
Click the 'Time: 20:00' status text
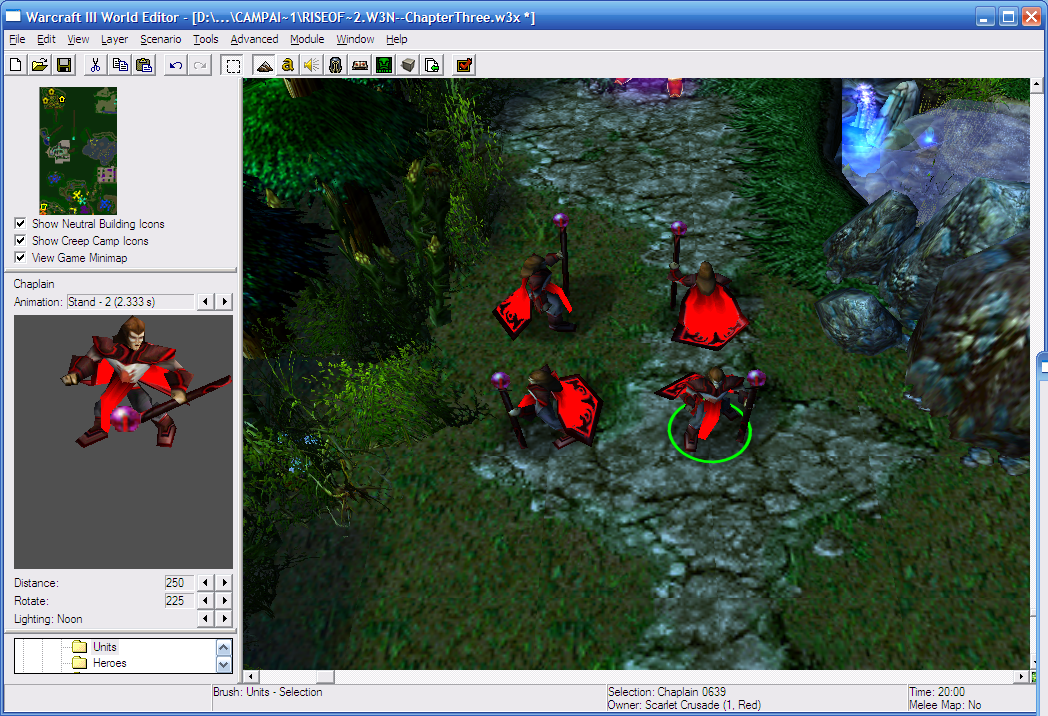pyautogui.click(x=936, y=692)
